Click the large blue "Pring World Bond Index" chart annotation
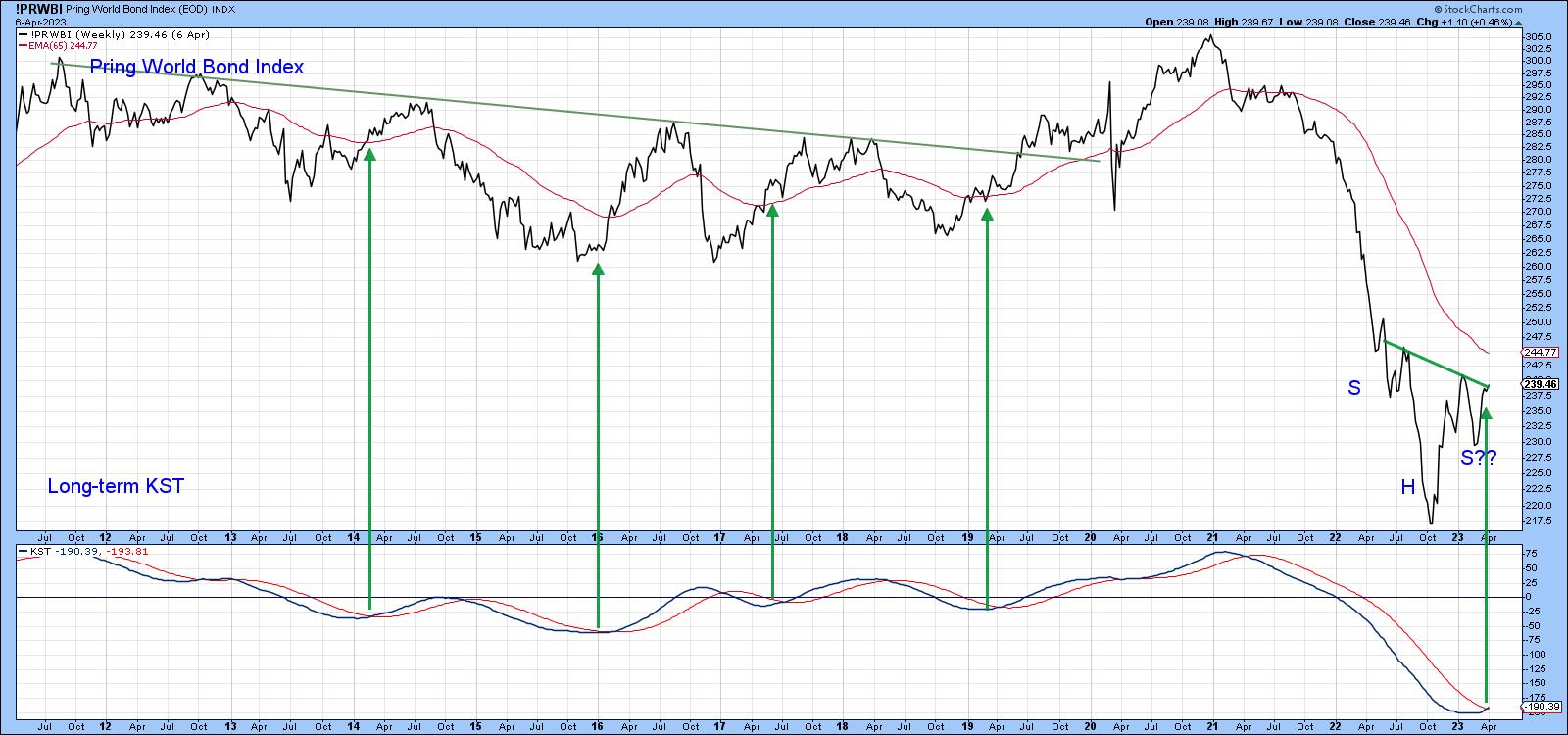 [197, 67]
